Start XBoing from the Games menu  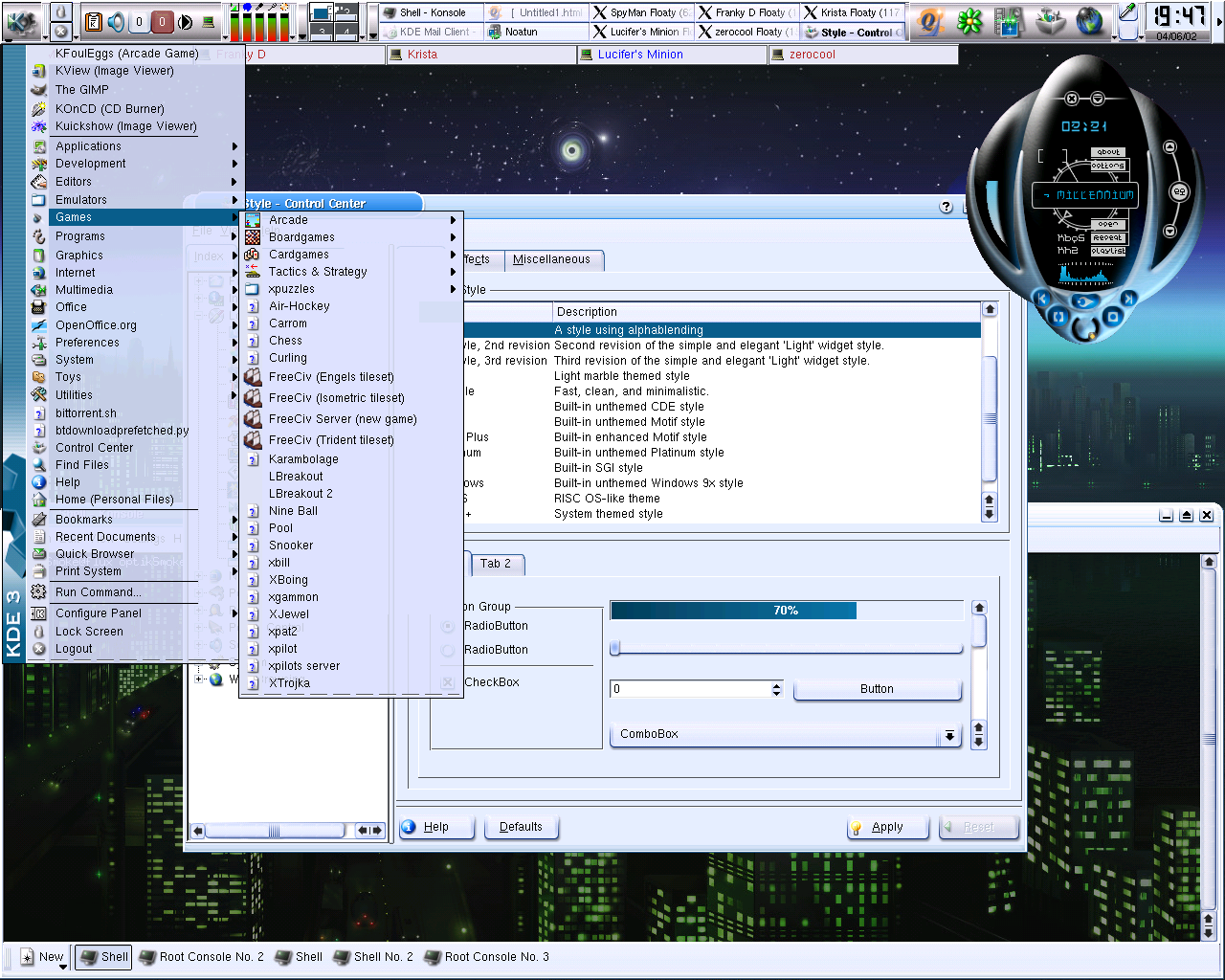pyautogui.click(x=350, y=580)
